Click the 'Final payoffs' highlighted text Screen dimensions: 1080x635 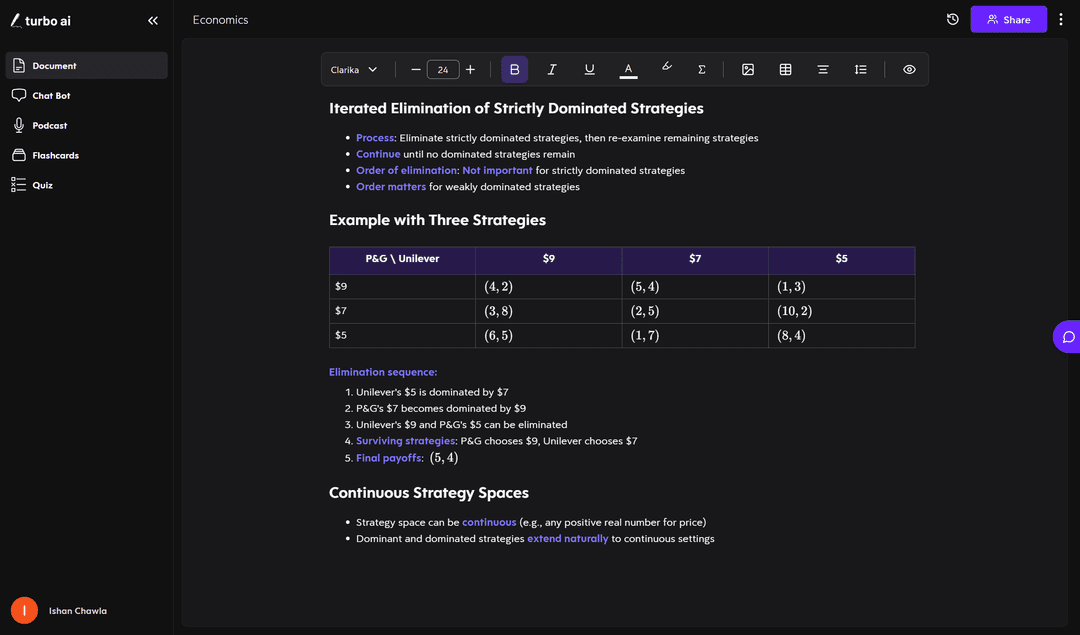tap(388, 458)
